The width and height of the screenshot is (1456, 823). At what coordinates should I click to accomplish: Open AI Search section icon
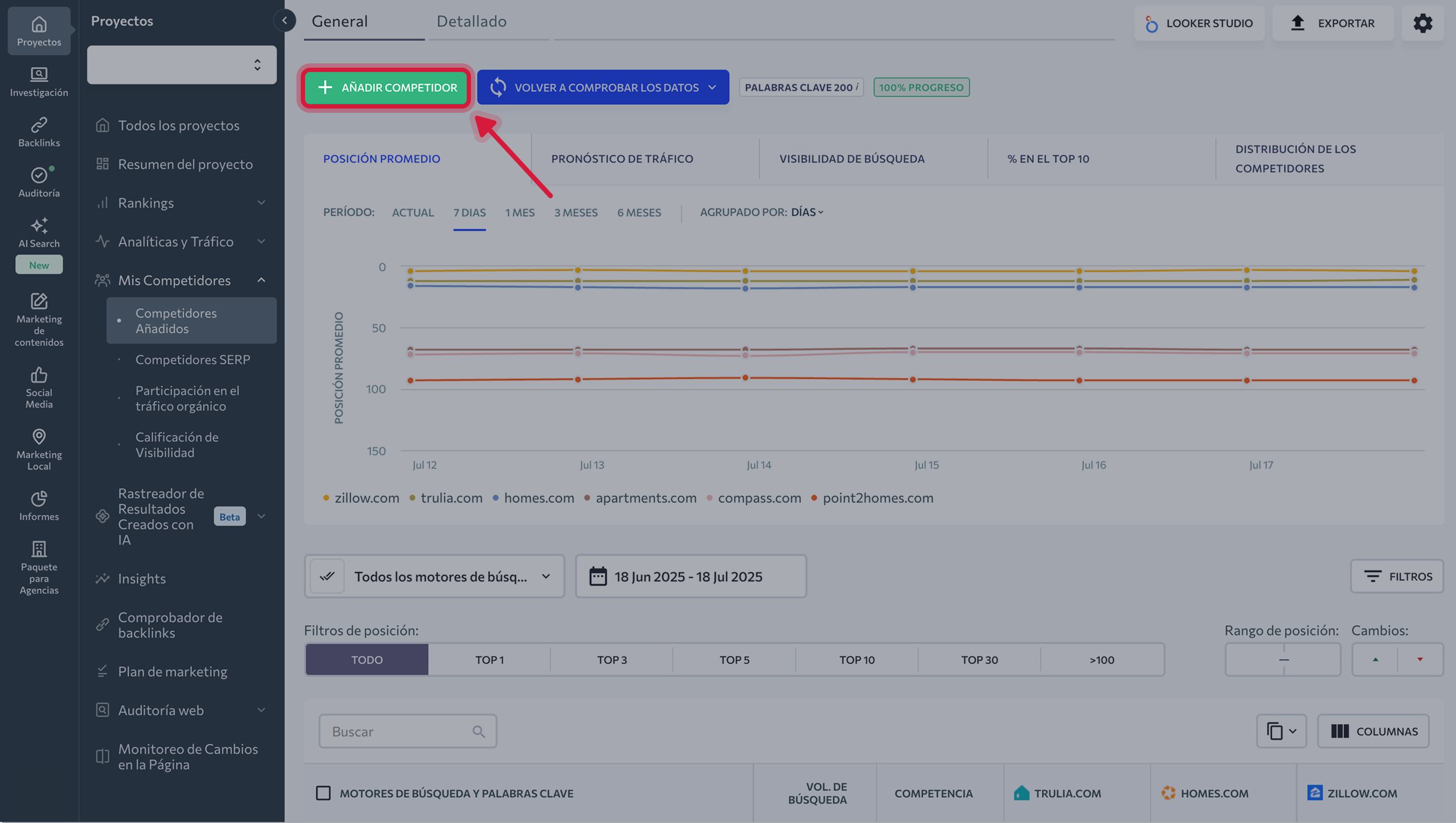point(39,225)
